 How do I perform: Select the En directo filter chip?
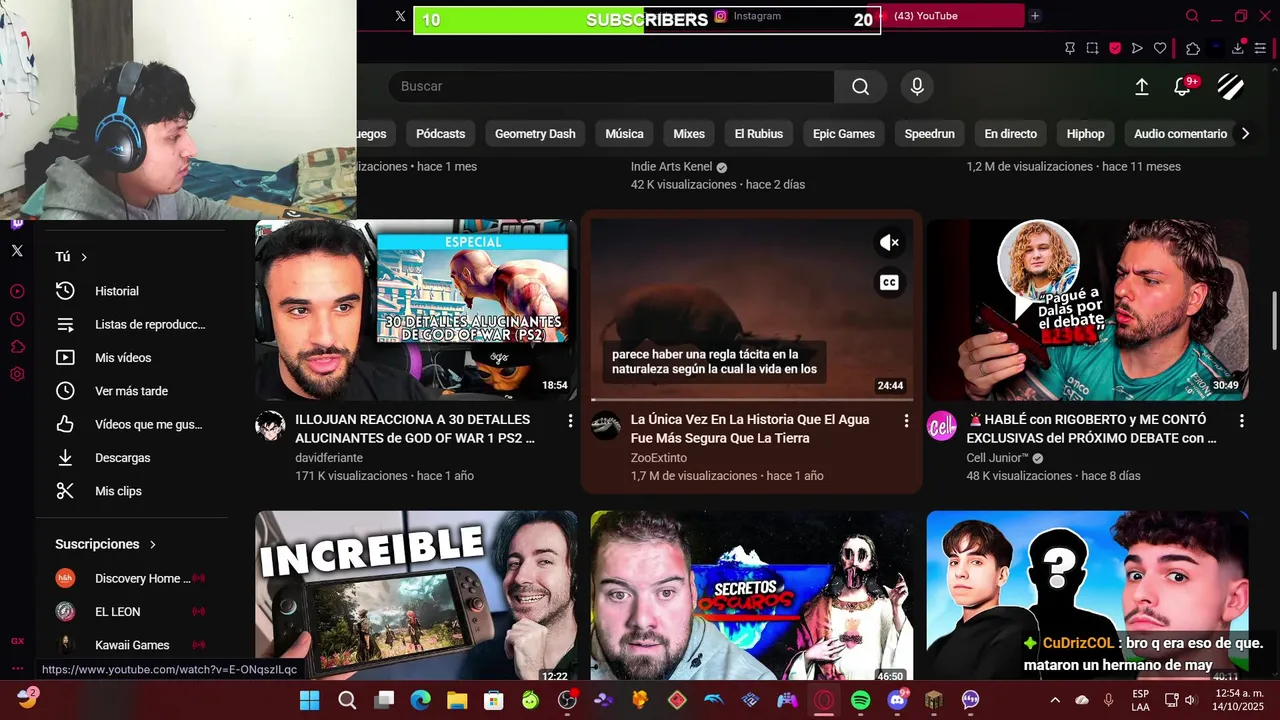point(1010,134)
